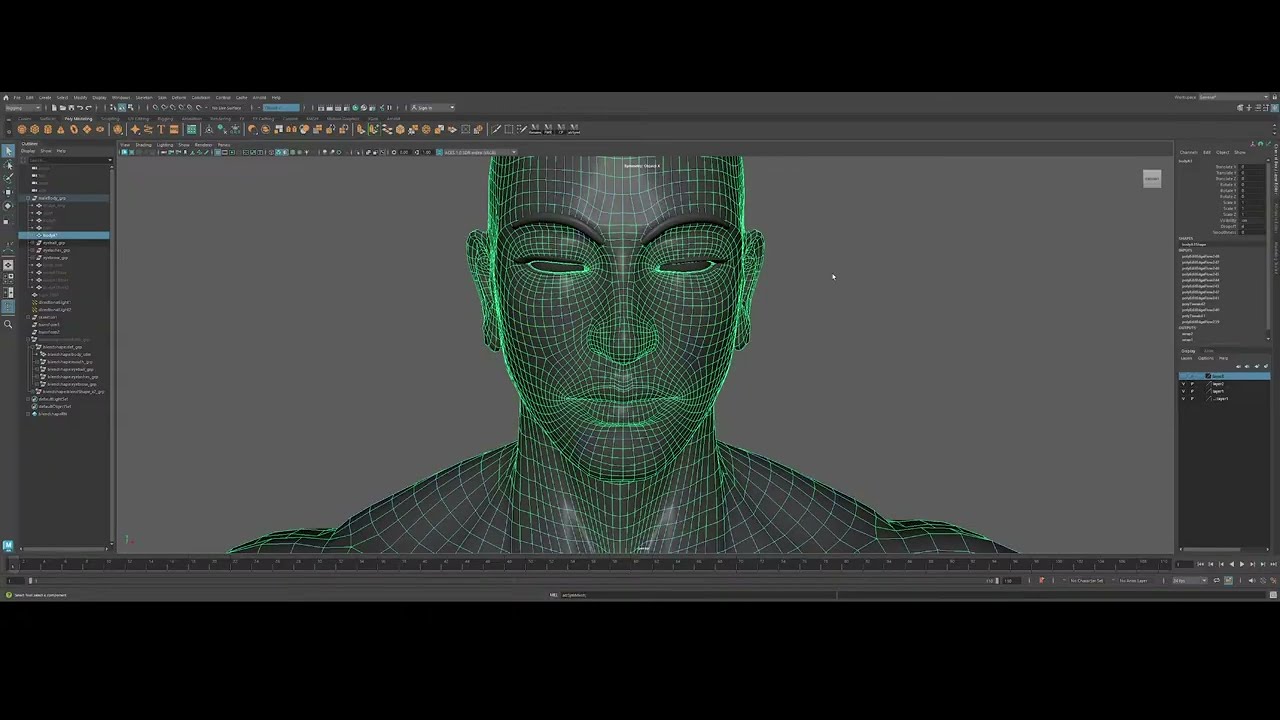Click the Redo icon in status line
Viewport: 1280px width, 720px height.
click(x=89, y=108)
